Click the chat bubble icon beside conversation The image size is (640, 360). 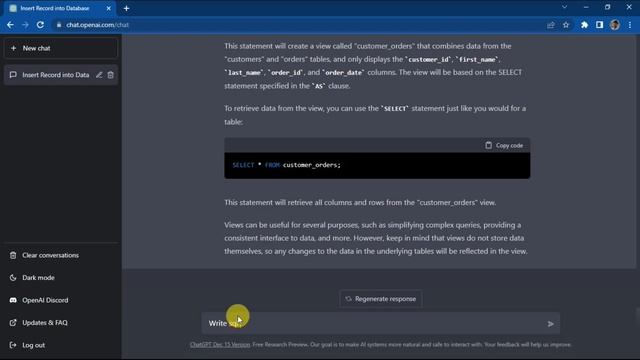click(x=13, y=75)
